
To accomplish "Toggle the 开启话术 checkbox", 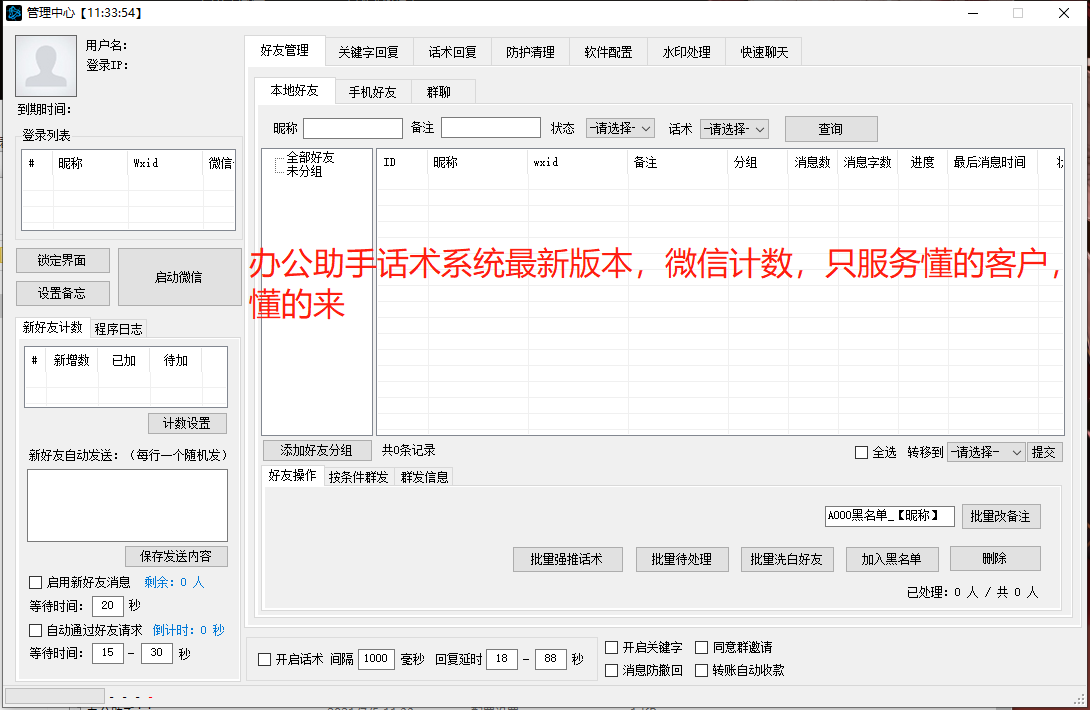I will tap(264, 659).
